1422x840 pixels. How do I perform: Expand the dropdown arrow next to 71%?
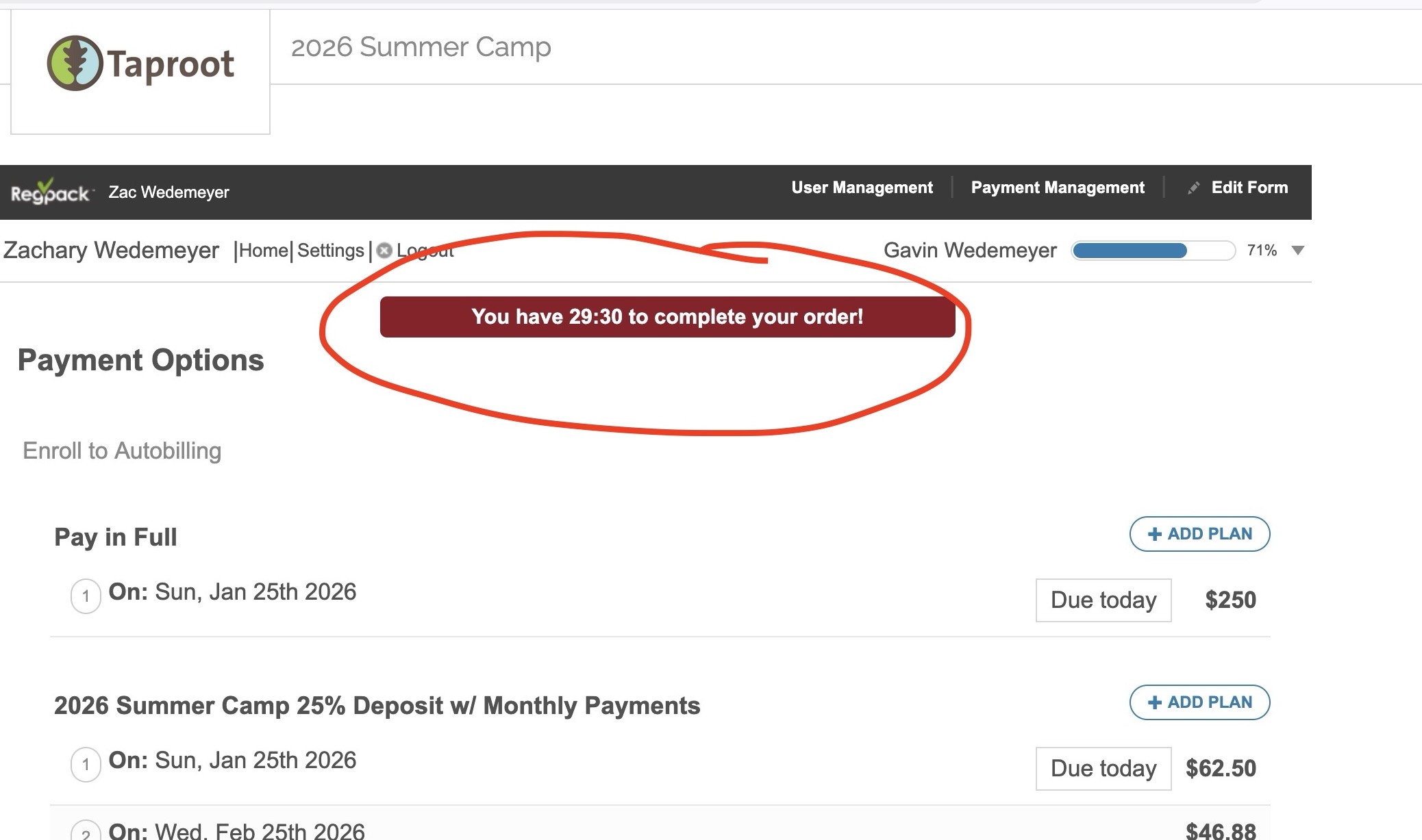1297,251
